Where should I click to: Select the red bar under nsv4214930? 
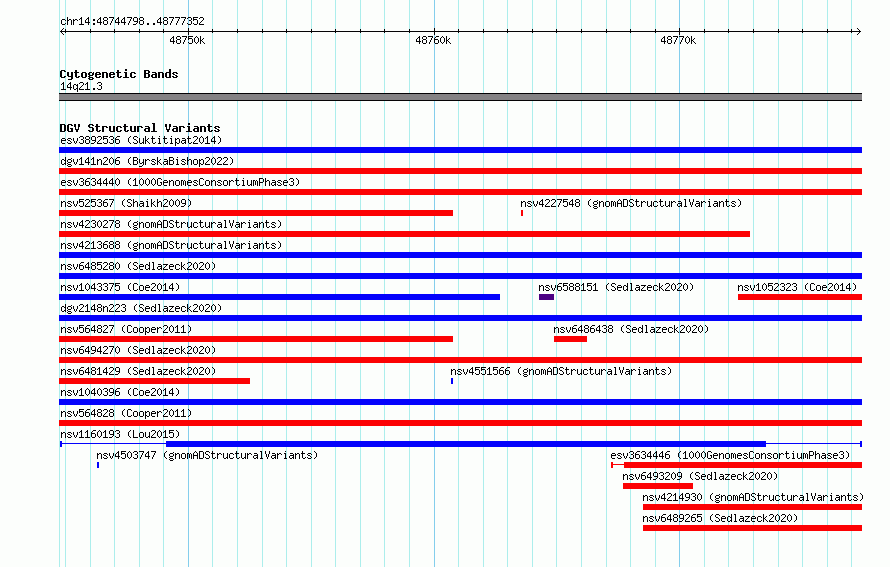pos(752,507)
